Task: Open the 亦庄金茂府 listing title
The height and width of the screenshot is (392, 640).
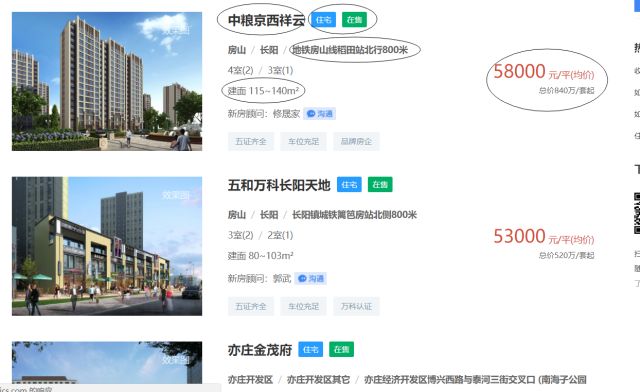Action: (260, 350)
